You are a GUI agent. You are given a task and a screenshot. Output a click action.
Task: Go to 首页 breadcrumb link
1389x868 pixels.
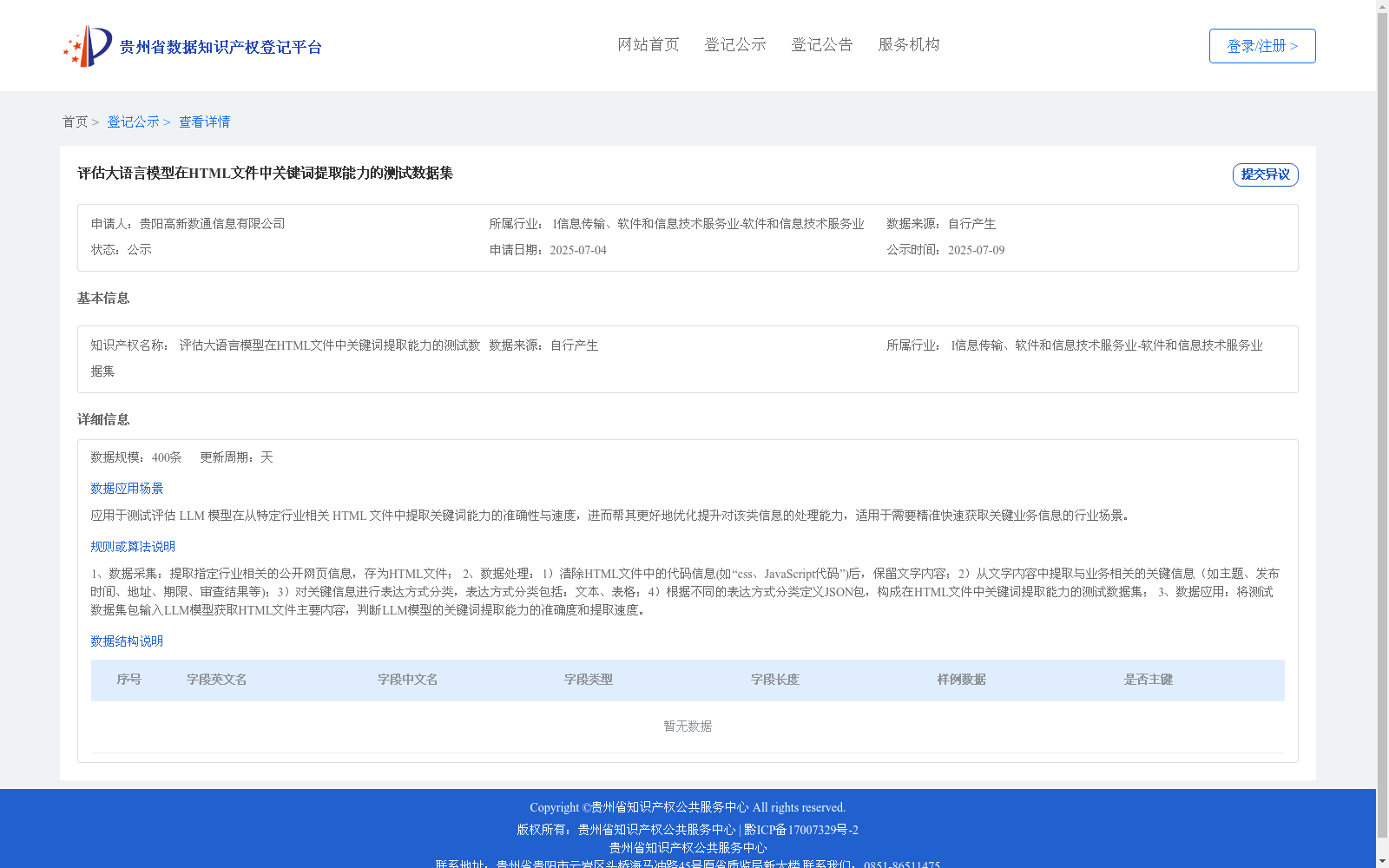[75, 122]
